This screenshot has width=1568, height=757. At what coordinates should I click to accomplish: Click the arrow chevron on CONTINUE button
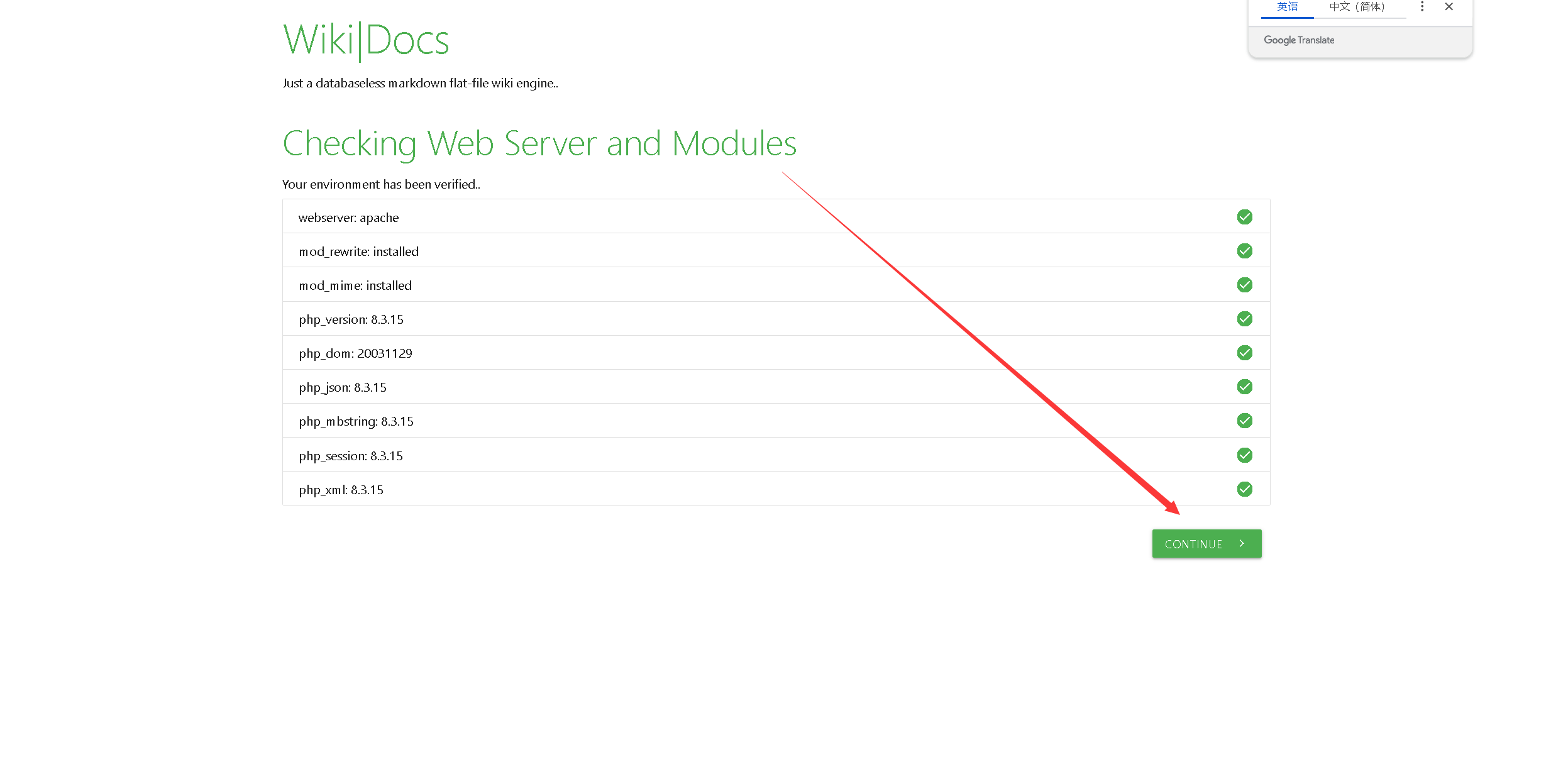[1242, 544]
